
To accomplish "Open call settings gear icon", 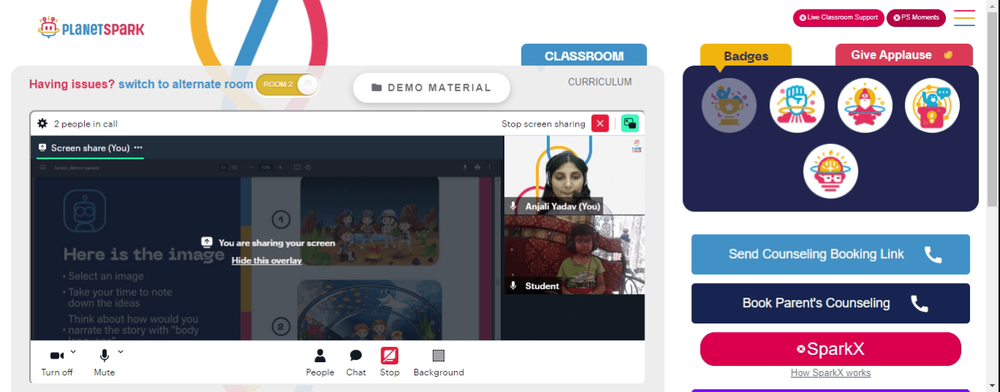I will pyautogui.click(x=42, y=124).
